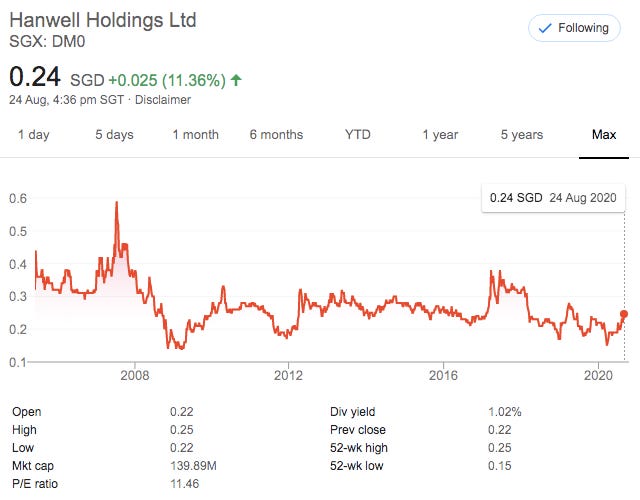Click the High value 0.25
The height and width of the screenshot is (500, 640).
[x=182, y=430]
